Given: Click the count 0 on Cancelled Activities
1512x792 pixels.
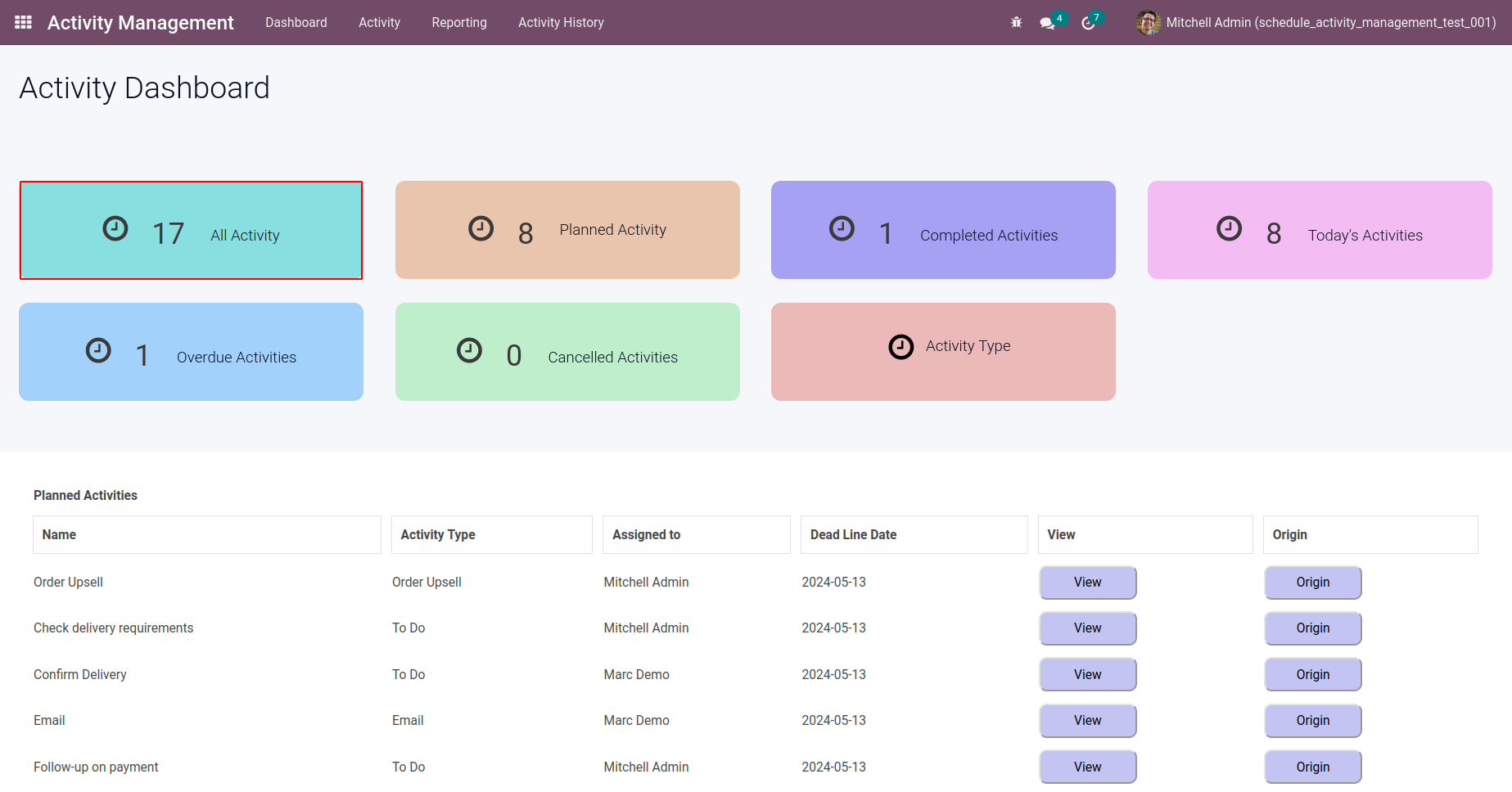Looking at the screenshot, I should click(514, 356).
